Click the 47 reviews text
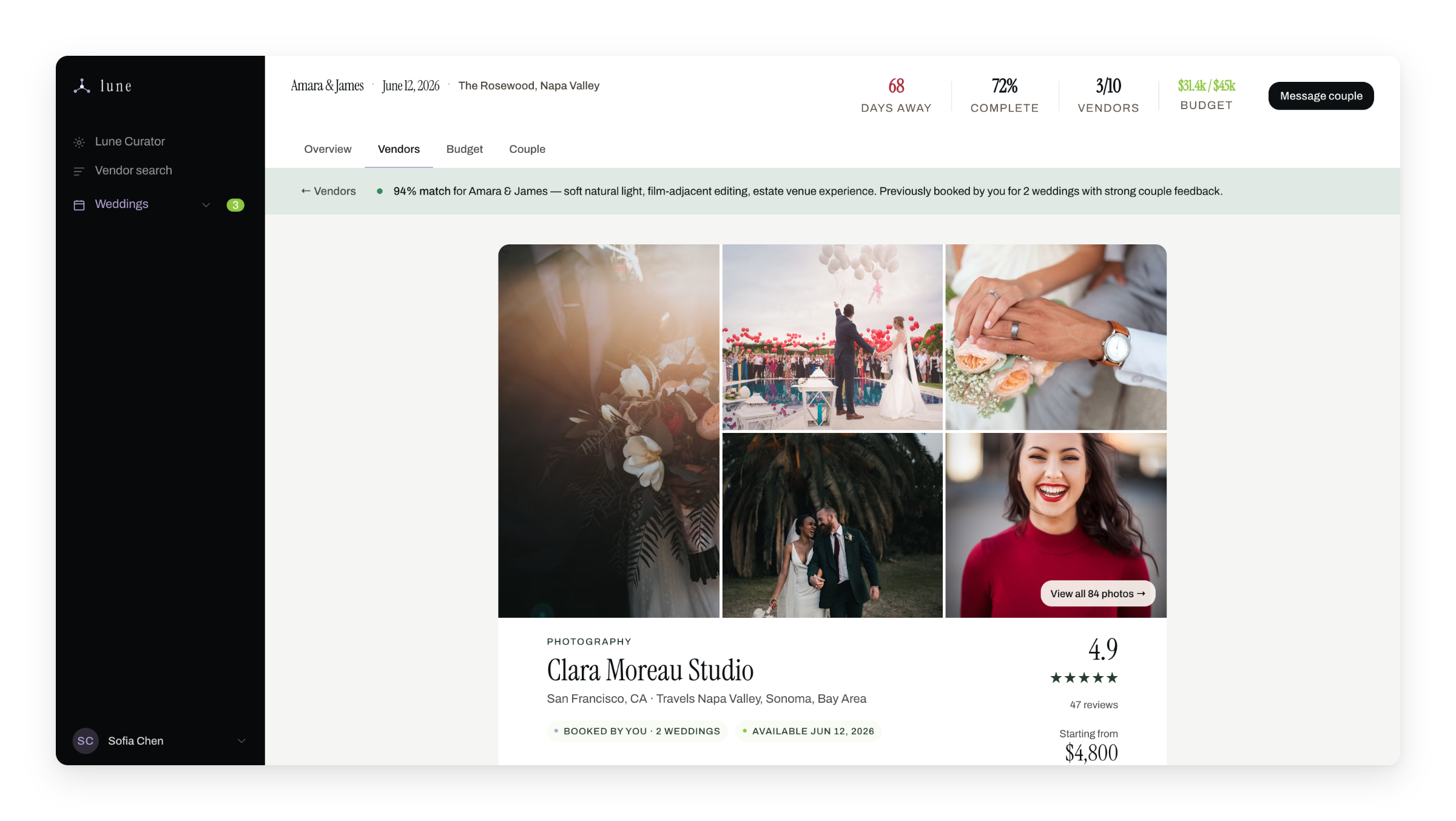This screenshot has height=821, width=1456. coord(1094,705)
